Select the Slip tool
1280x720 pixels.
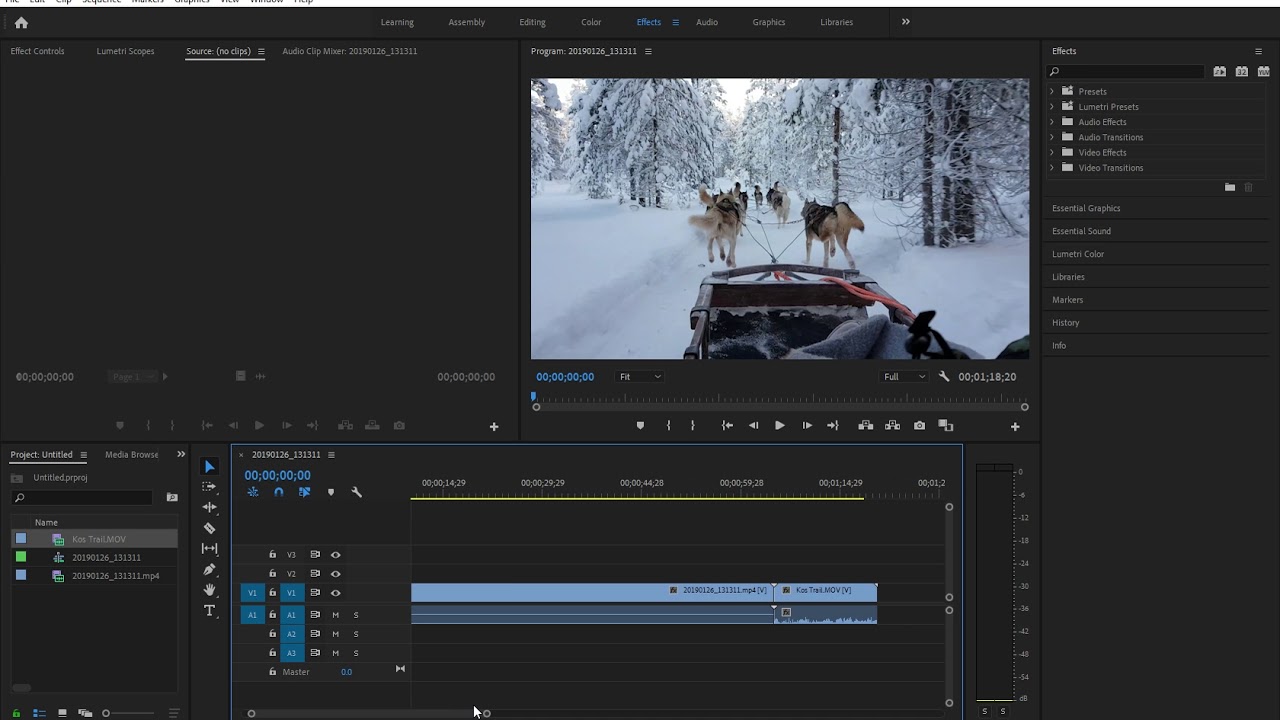pos(209,549)
